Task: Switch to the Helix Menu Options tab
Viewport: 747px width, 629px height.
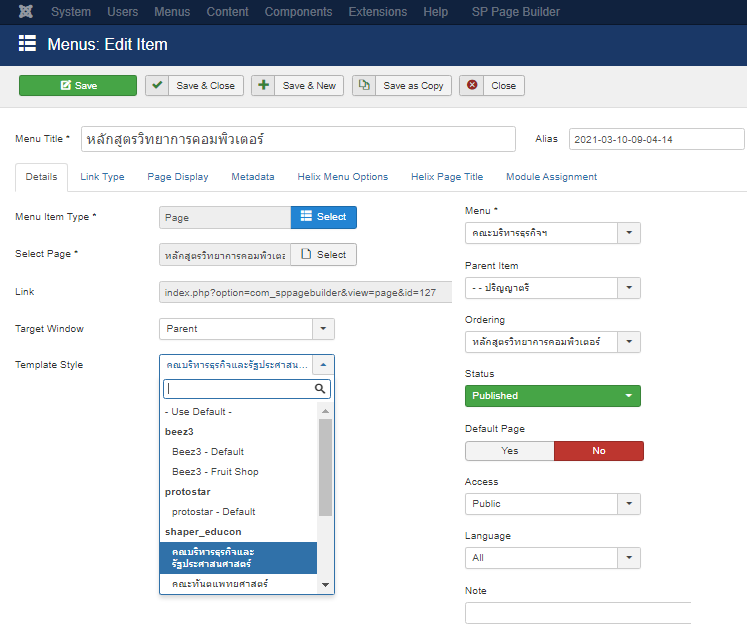Action: 342,177
